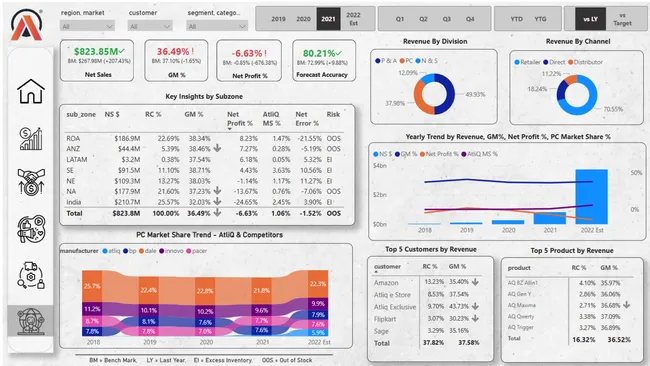
Task: Open the Finance view dollar-chart icon
Action: coord(31,138)
